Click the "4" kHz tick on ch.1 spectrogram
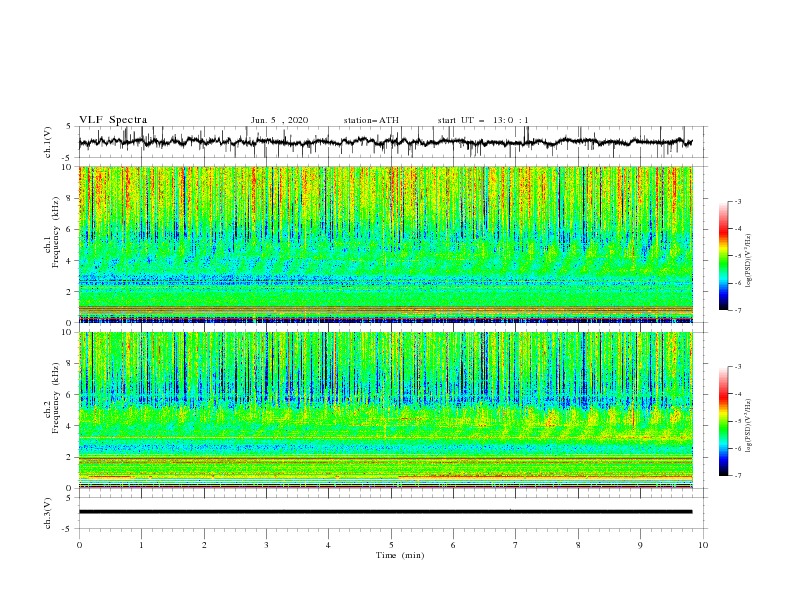The height and width of the screenshot is (612, 792). 71,261
